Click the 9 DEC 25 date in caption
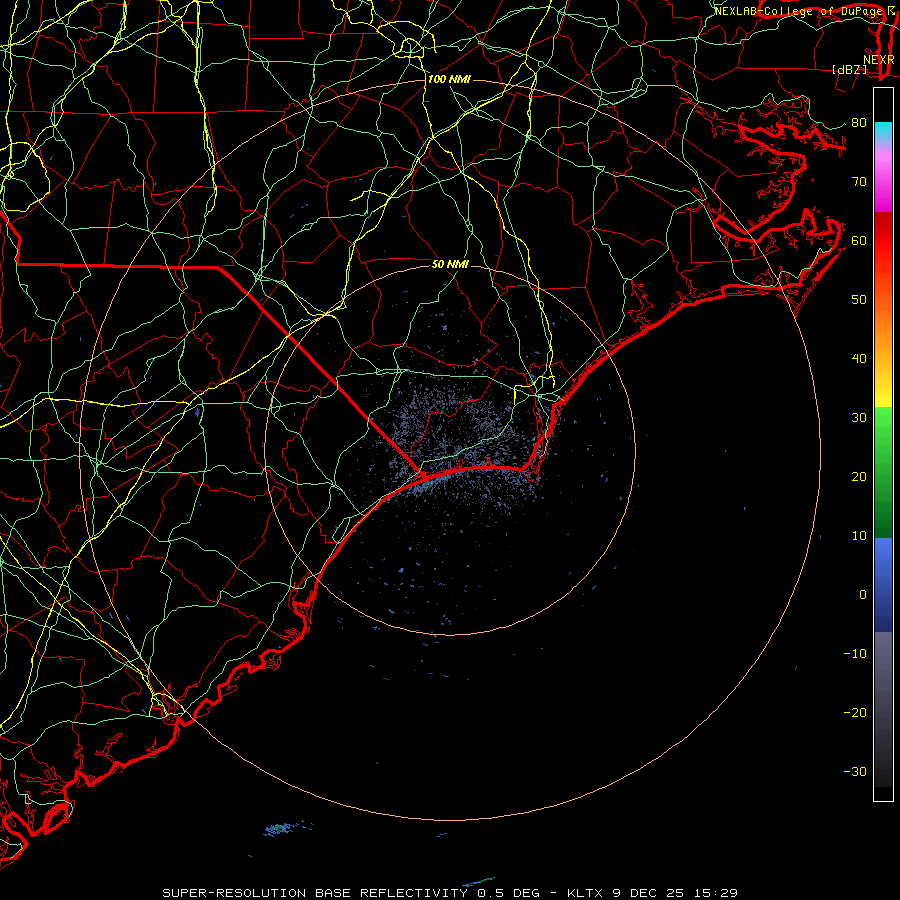Viewport: 900px width, 900px height. click(650, 893)
